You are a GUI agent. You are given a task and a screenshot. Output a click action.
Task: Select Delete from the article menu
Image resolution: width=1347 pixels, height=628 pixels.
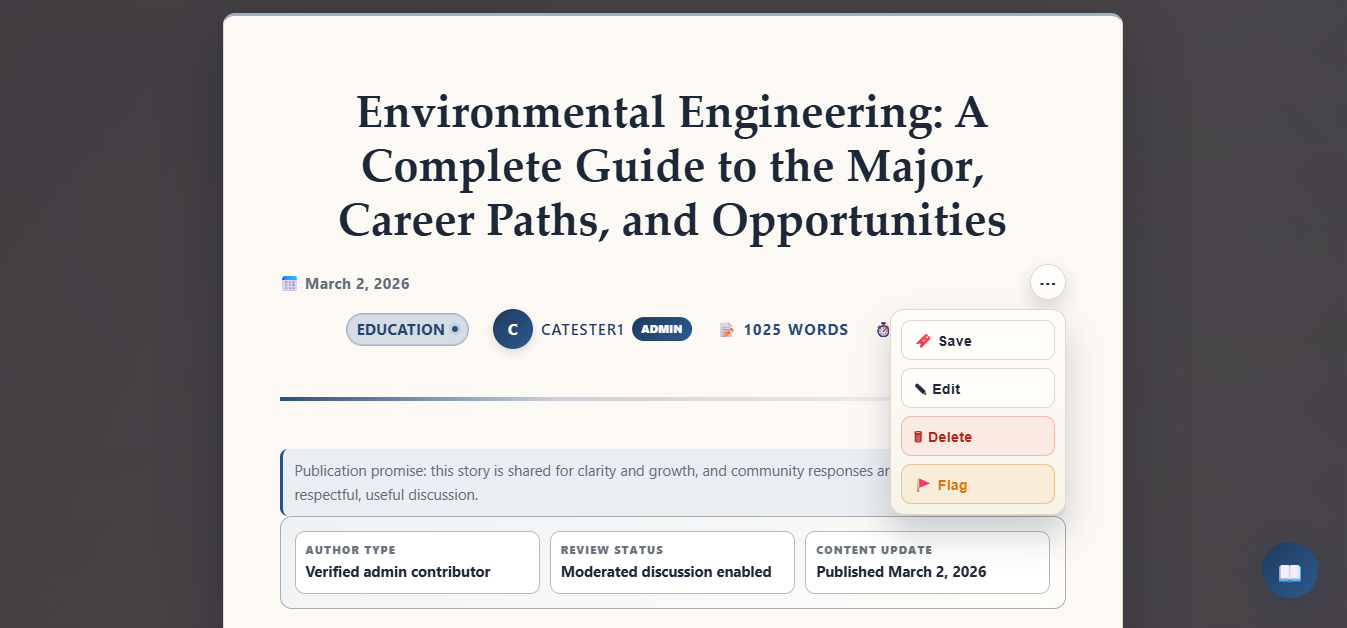tap(977, 437)
